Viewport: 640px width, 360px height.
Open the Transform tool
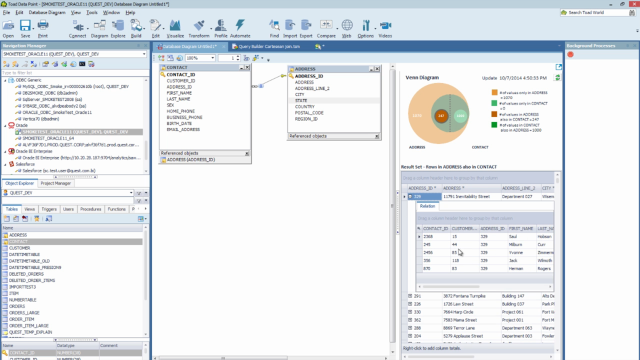(199, 29)
